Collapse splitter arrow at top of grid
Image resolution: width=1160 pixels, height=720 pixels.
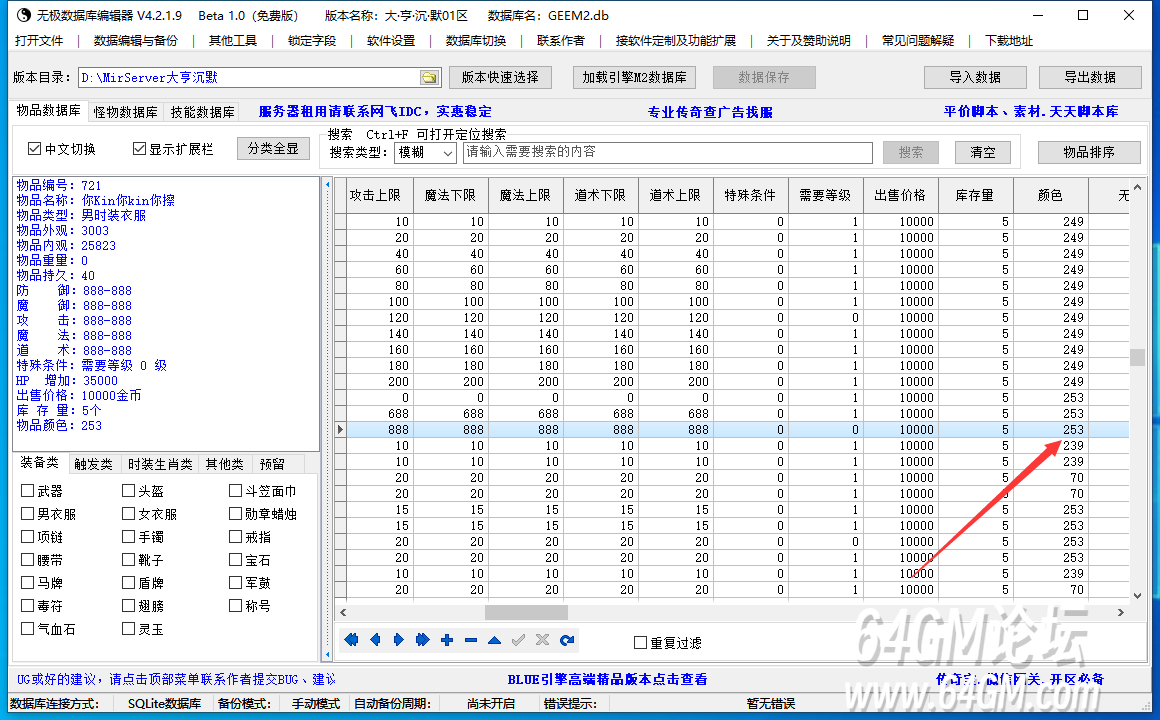pos(328,184)
